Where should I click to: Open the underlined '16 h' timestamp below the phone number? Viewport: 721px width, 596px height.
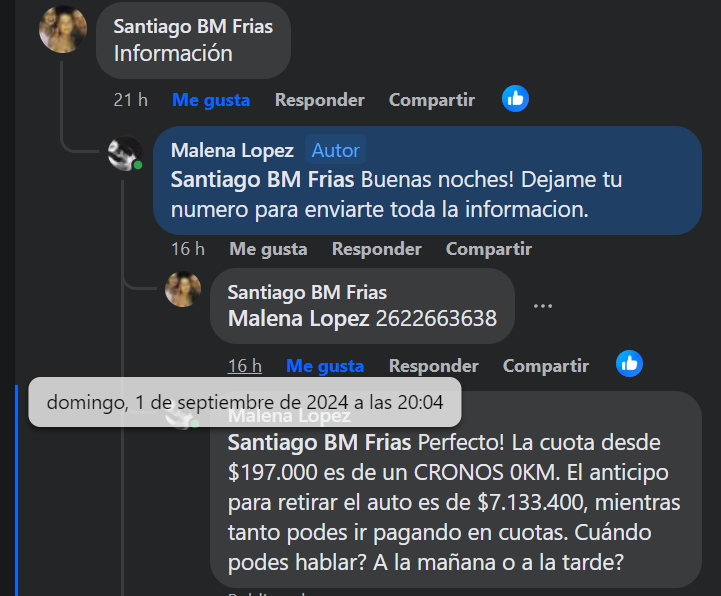(244, 366)
